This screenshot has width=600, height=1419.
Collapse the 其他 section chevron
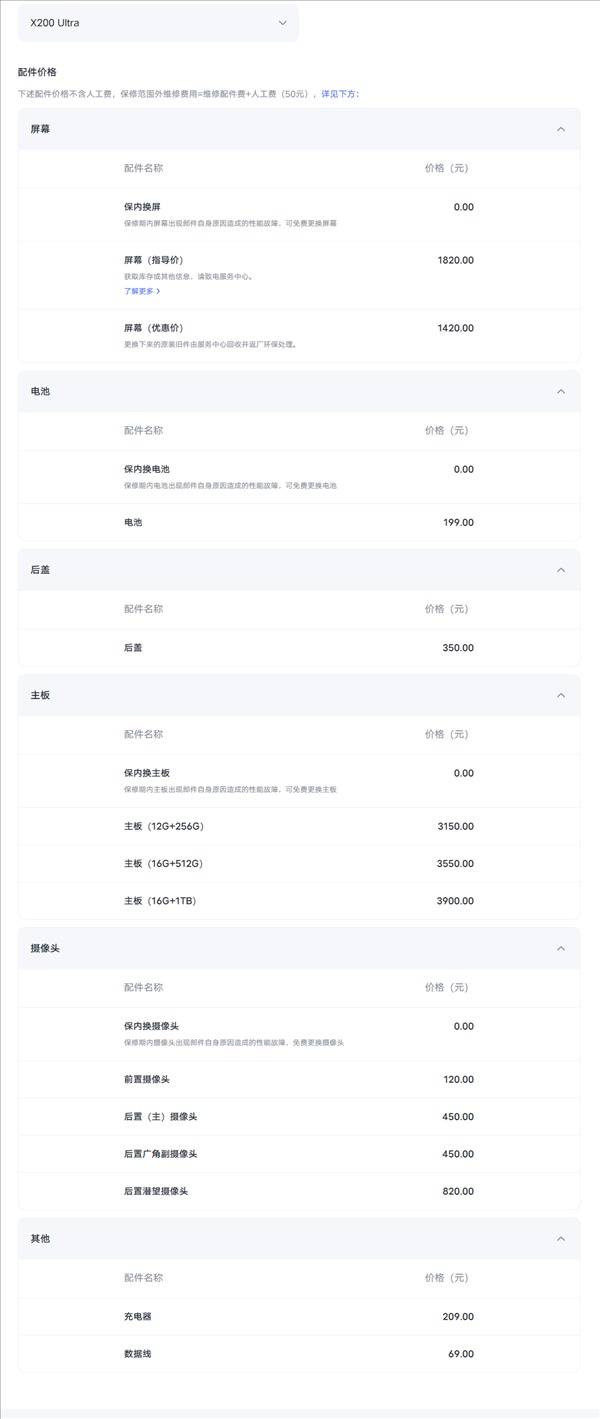coord(561,1239)
